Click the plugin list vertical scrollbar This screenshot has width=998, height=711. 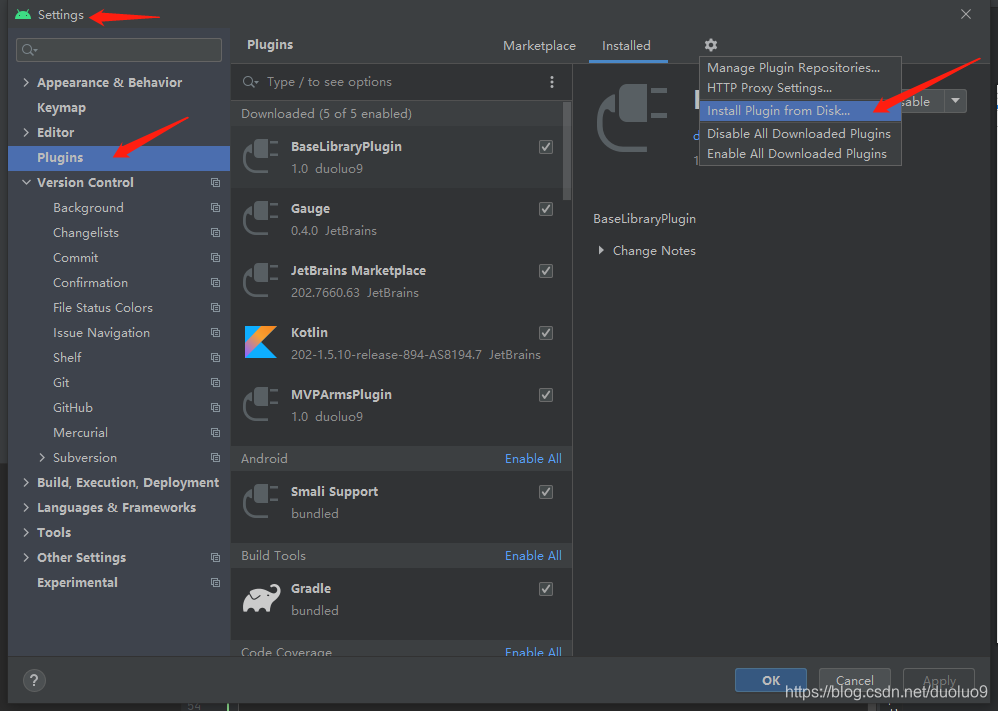point(566,151)
